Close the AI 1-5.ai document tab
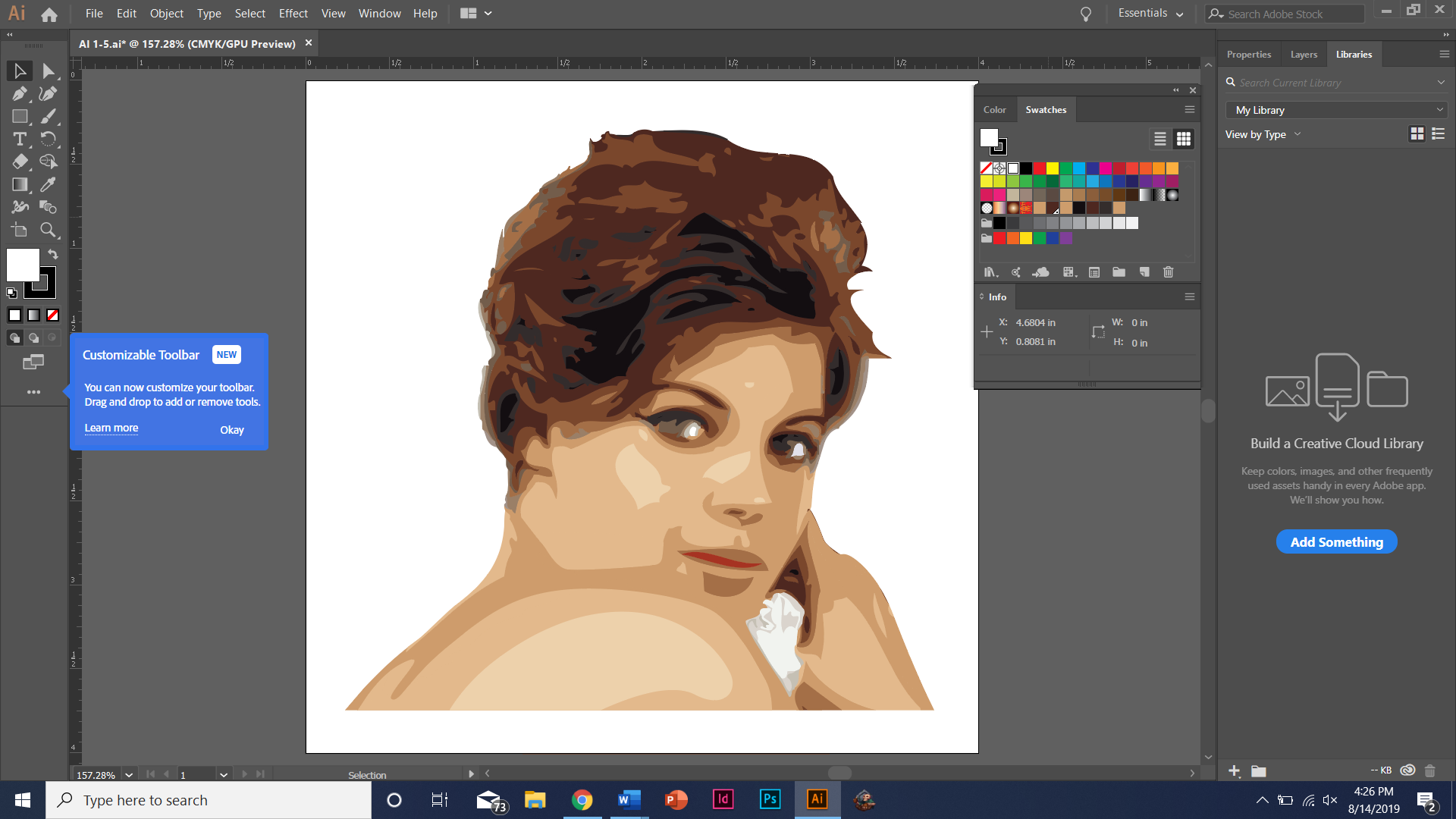Image resolution: width=1456 pixels, height=819 pixels. pyautogui.click(x=309, y=43)
